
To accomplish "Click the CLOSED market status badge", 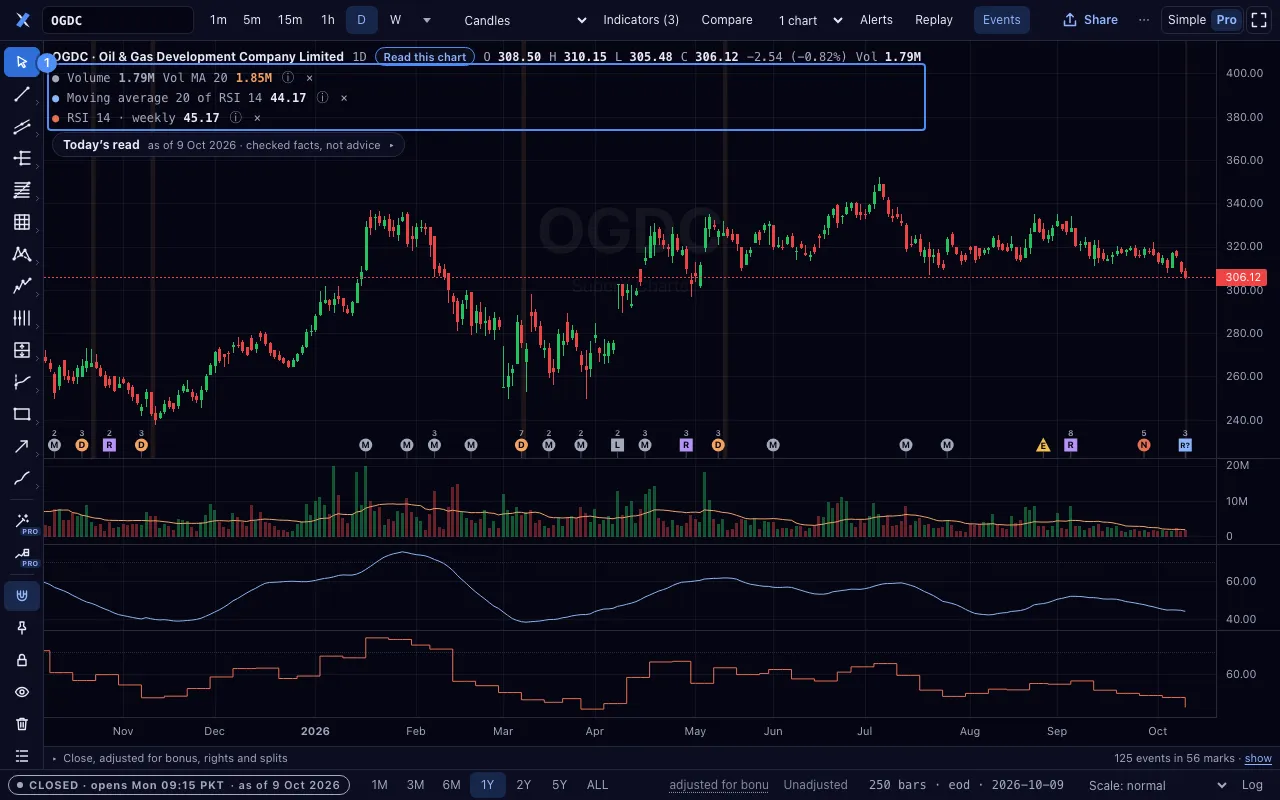I will 179,785.
